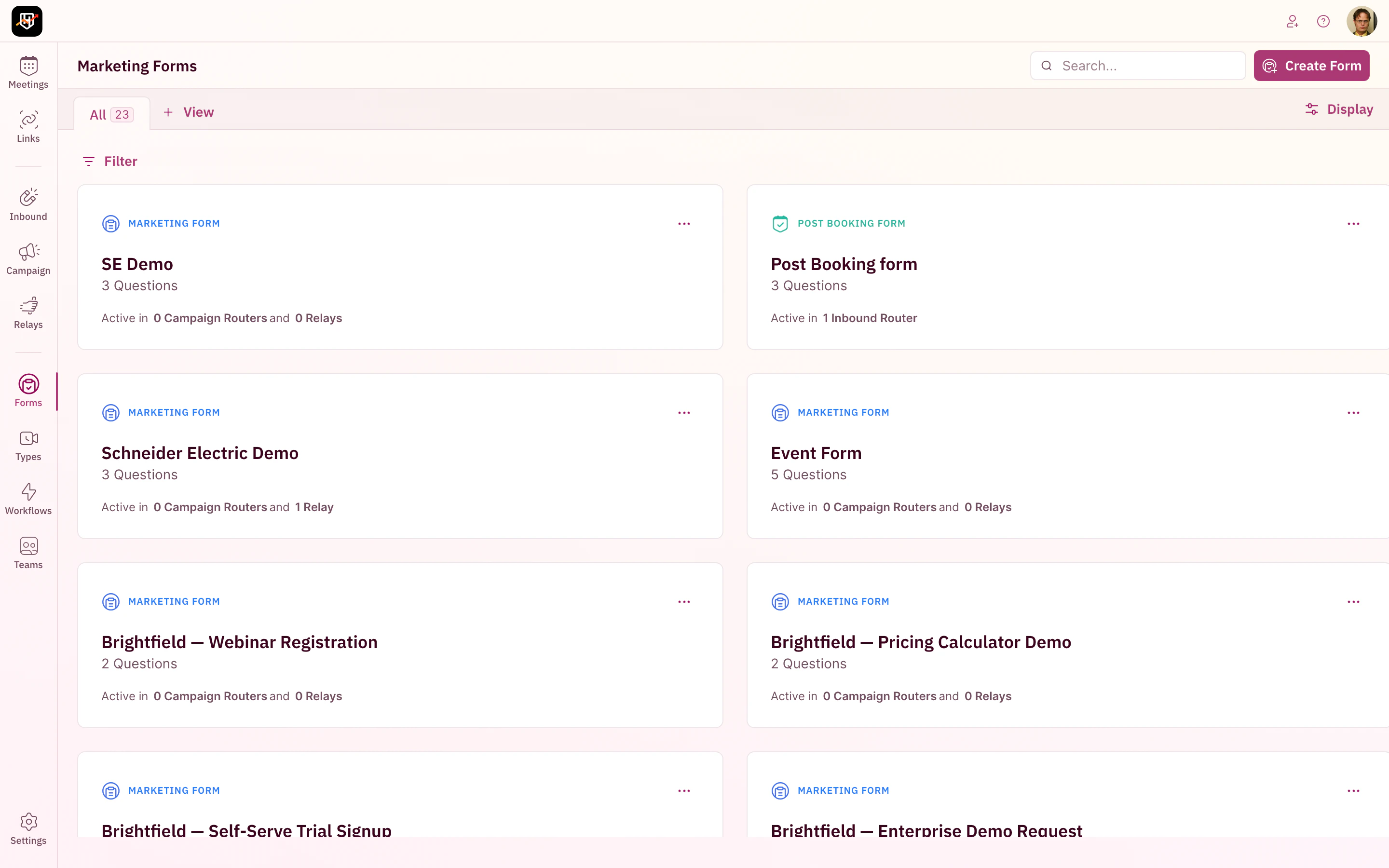Viewport: 1389px width, 868px height.
Task: Click the post booking form shield icon
Action: pyautogui.click(x=780, y=223)
